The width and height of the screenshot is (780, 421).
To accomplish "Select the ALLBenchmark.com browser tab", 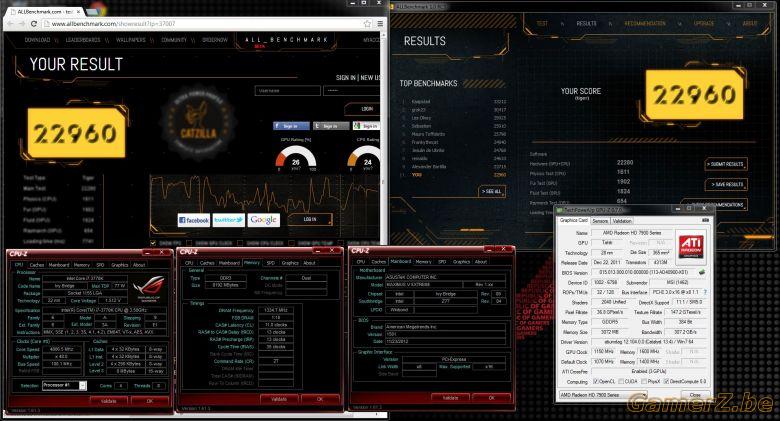I will point(45,11).
